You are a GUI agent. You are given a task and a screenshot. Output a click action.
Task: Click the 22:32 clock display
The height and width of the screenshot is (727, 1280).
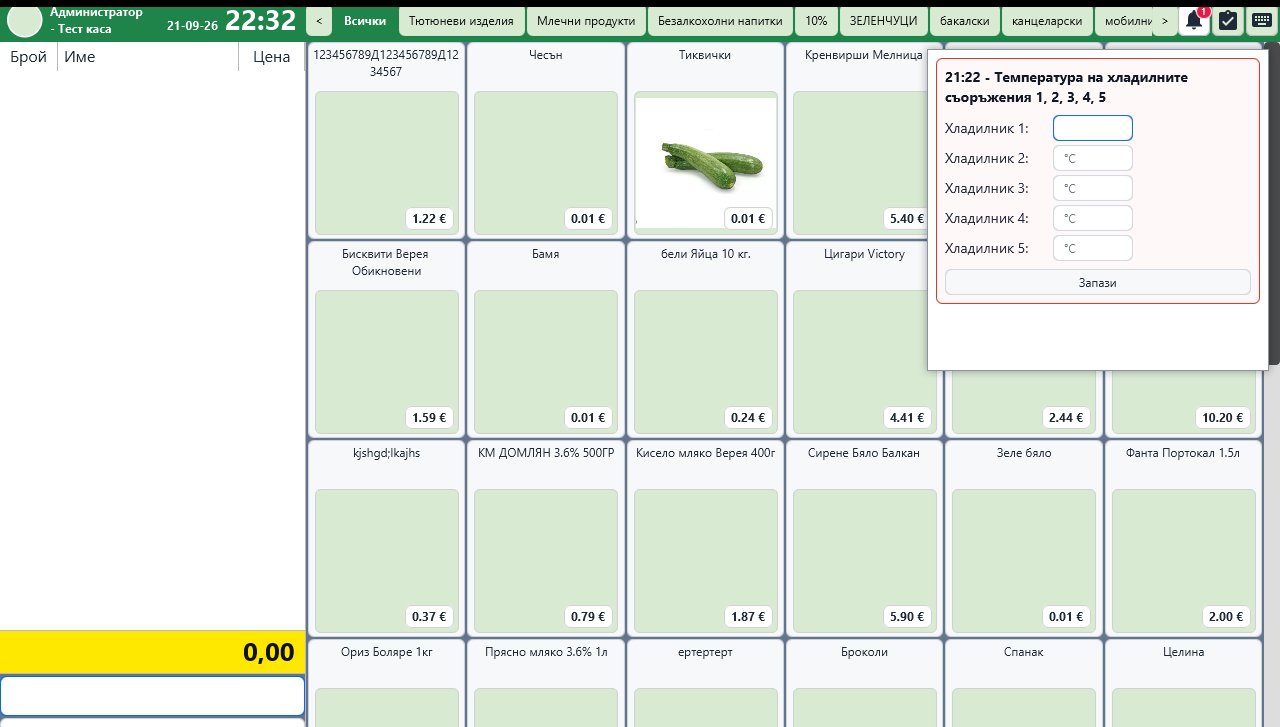260,21
